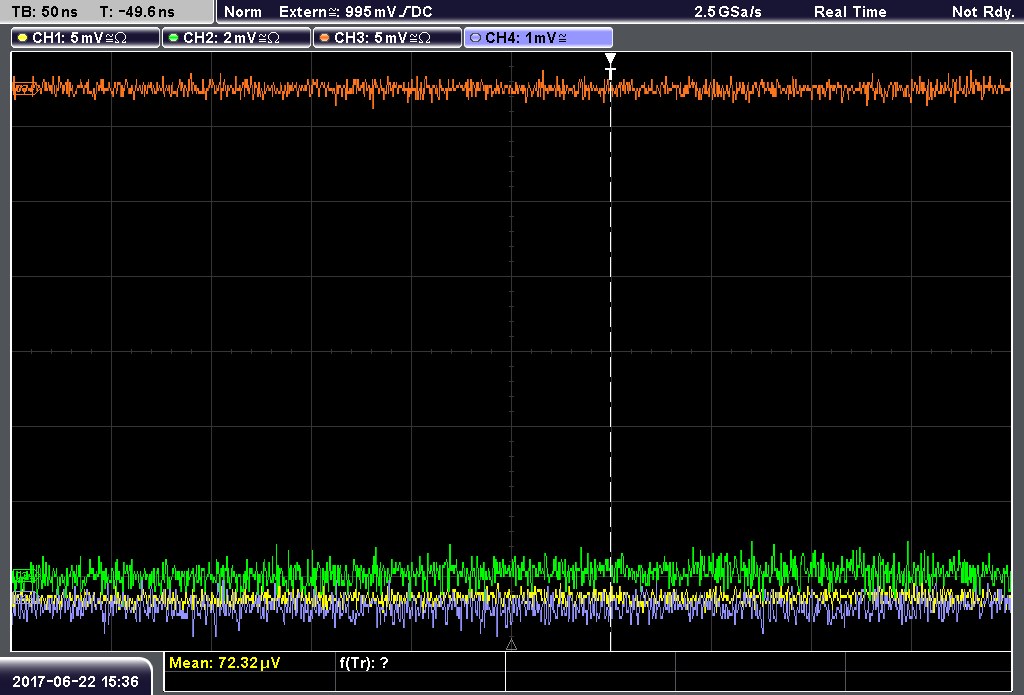1024x695 pixels.
Task: Click the Not Rdy. status indicator
Action: point(983,12)
